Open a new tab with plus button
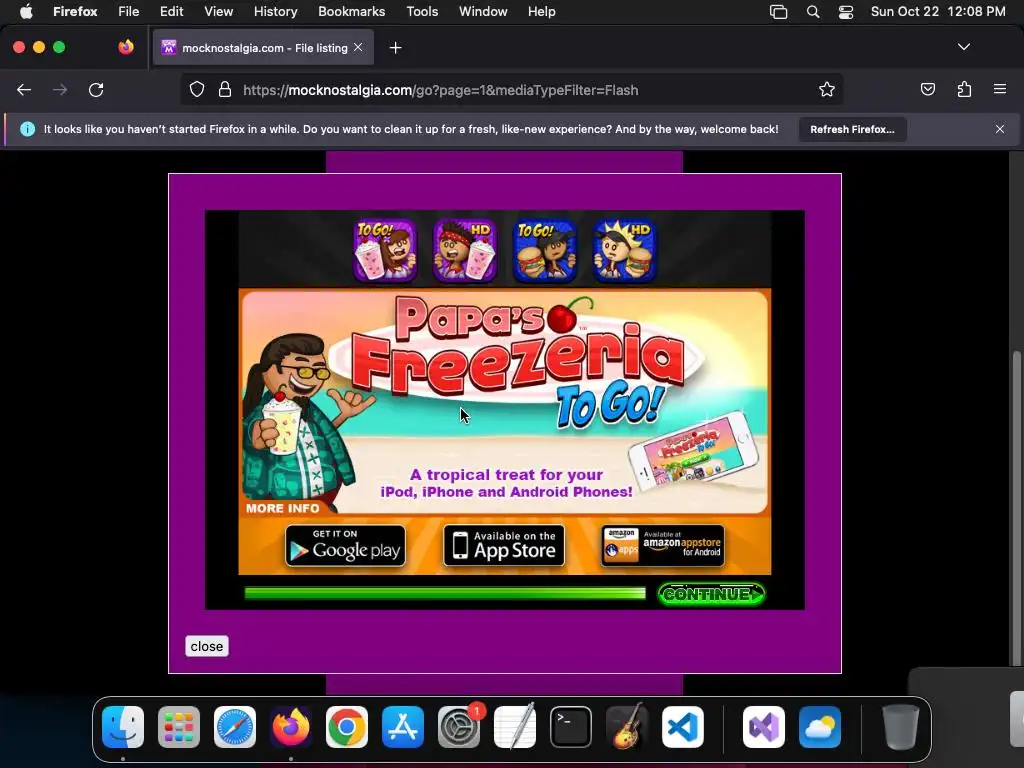1024x768 pixels. (x=395, y=48)
